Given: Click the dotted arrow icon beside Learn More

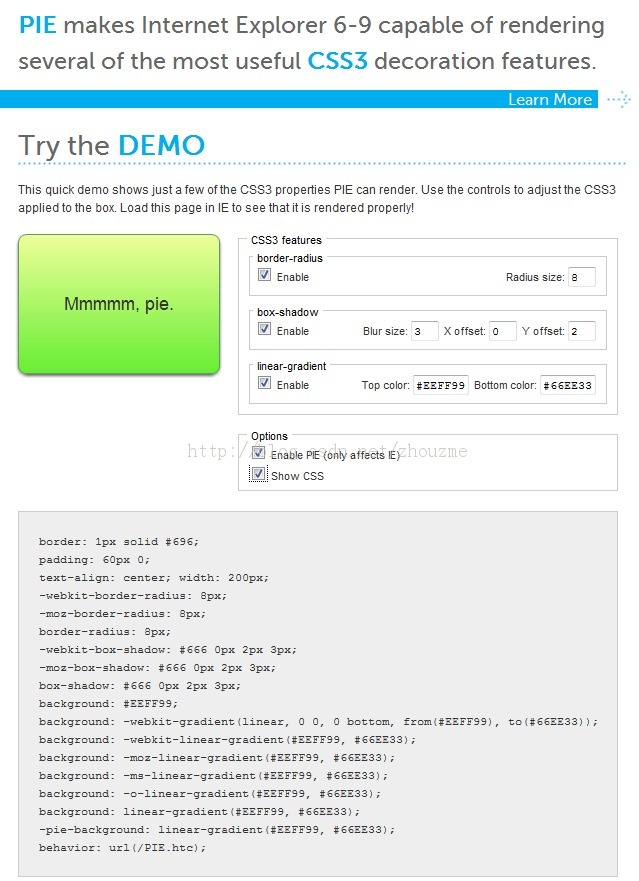Looking at the screenshot, I should pos(619,99).
